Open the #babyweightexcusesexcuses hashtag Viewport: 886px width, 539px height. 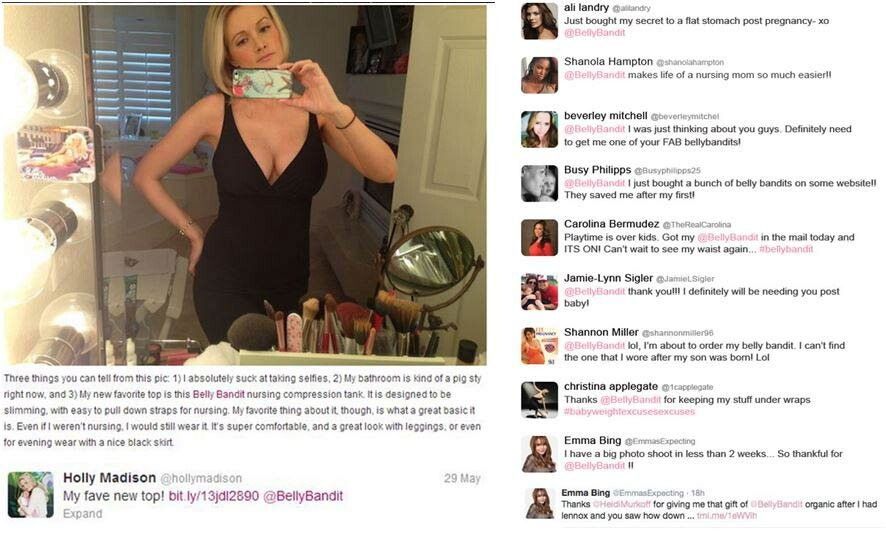pyautogui.click(x=629, y=412)
